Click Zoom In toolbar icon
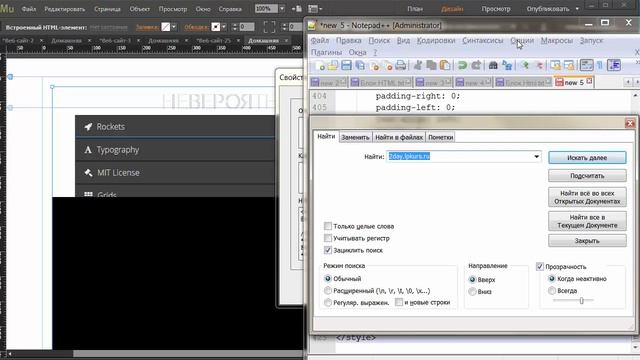 [525, 65]
